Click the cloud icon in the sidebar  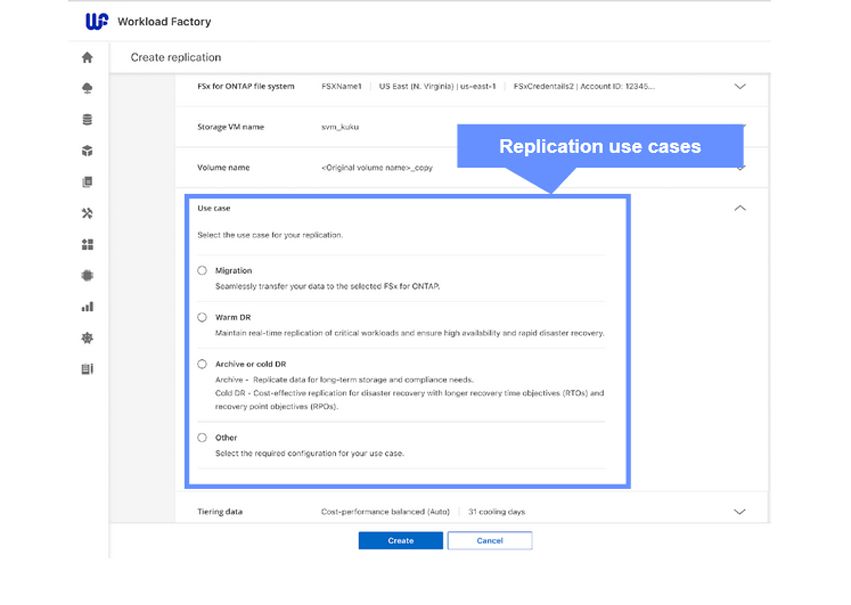87,88
